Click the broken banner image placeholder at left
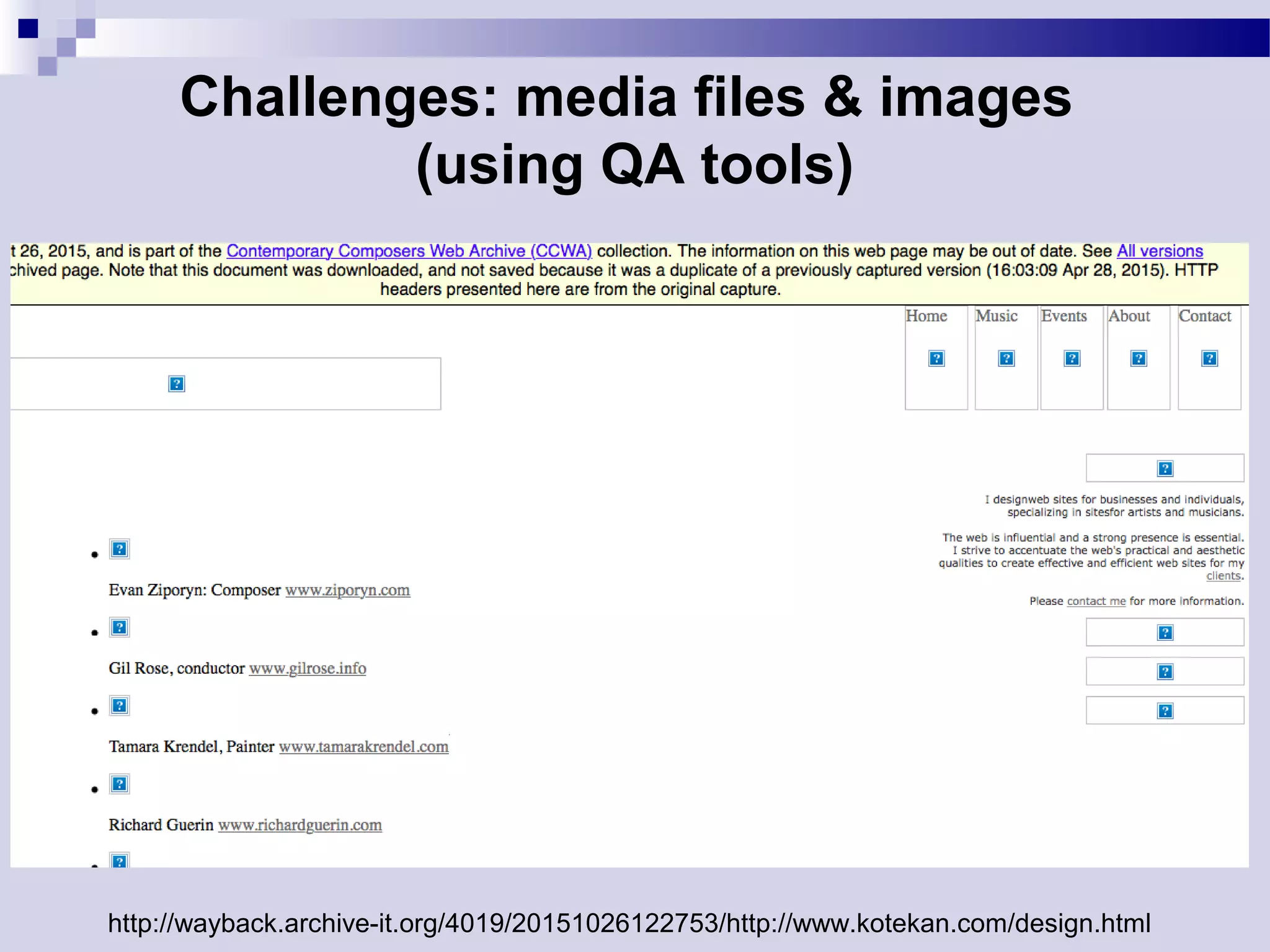 pyautogui.click(x=177, y=384)
